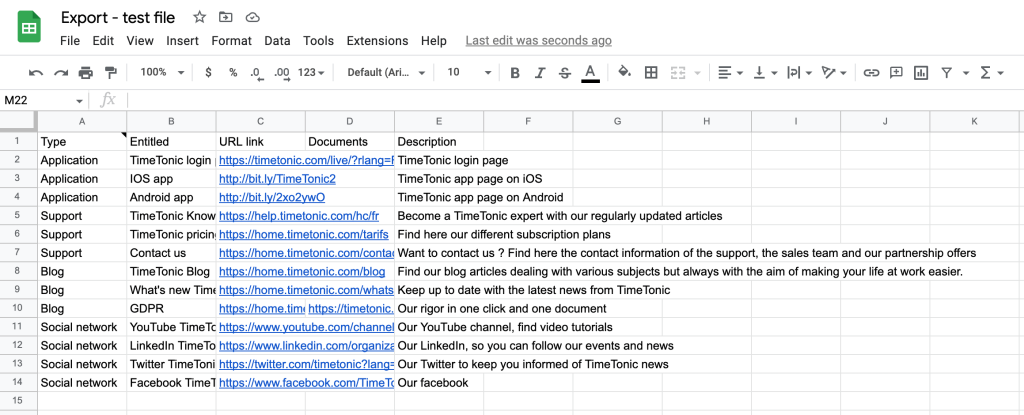The width and height of the screenshot is (1024, 415).
Task: Insert a link
Action: [x=871, y=73]
